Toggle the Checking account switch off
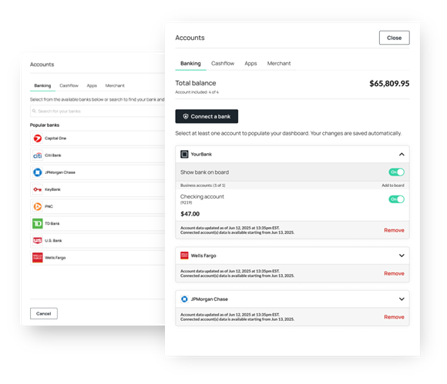Image resolution: width=447 pixels, height=384 pixels. [x=396, y=199]
